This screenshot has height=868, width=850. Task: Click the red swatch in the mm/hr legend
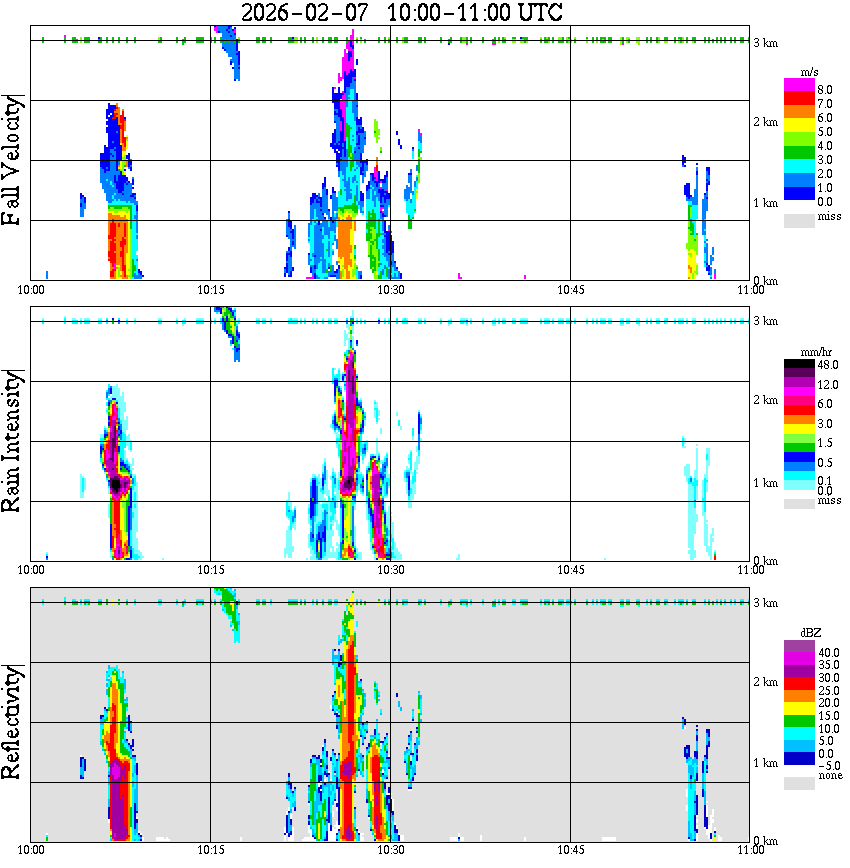[799, 410]
